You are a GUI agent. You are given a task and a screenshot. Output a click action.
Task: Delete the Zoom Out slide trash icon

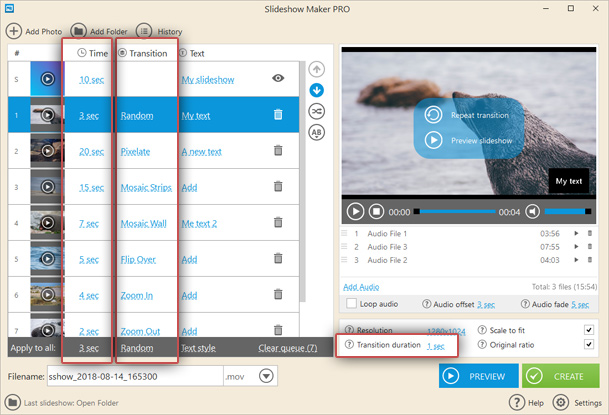point(278,330)
